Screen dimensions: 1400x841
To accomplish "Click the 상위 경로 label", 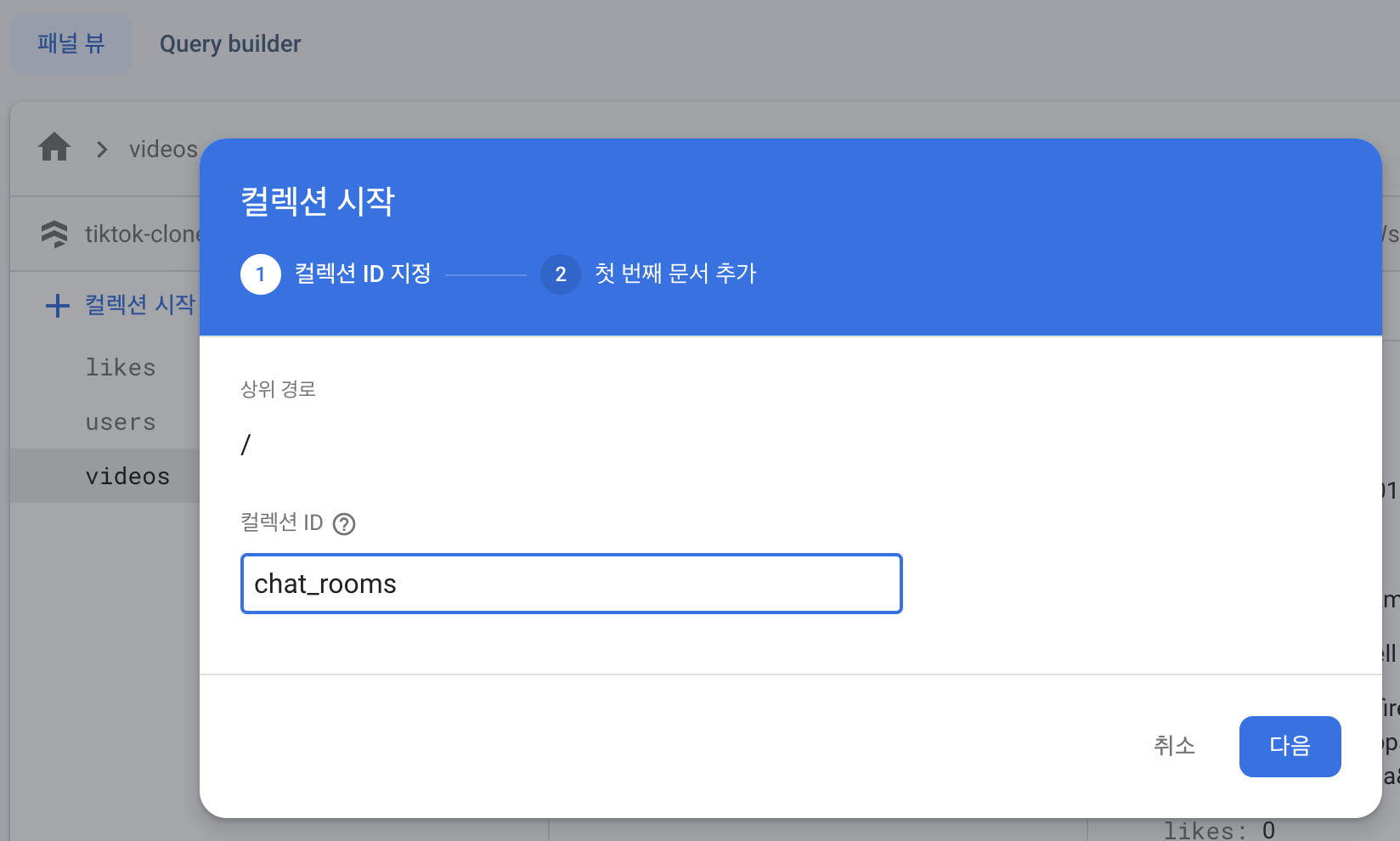I will (279, 389).
